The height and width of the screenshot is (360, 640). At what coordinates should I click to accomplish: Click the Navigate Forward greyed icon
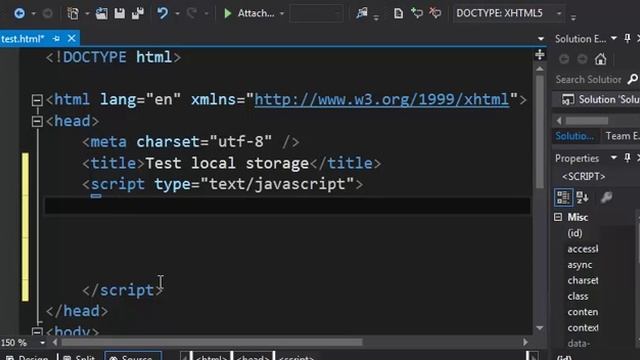point(47,13)
